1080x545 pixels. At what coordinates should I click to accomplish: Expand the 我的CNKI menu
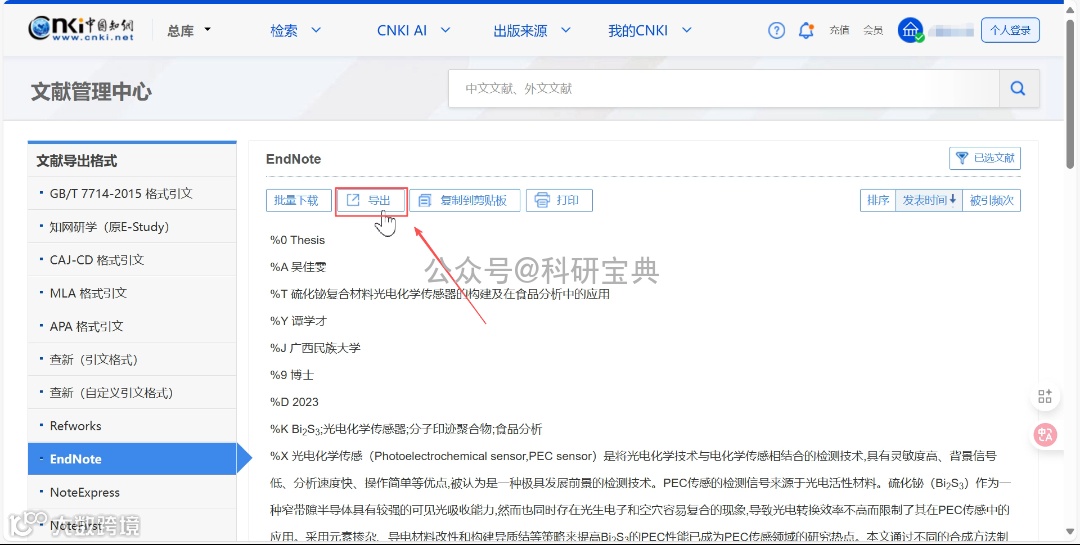click(x=650, y=30)
